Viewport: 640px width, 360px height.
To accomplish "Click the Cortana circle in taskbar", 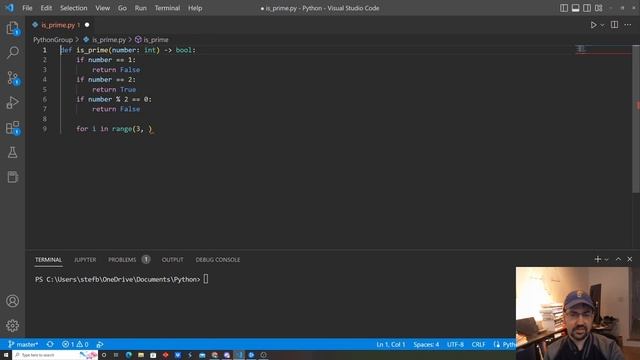I will (x=104, y=355).
